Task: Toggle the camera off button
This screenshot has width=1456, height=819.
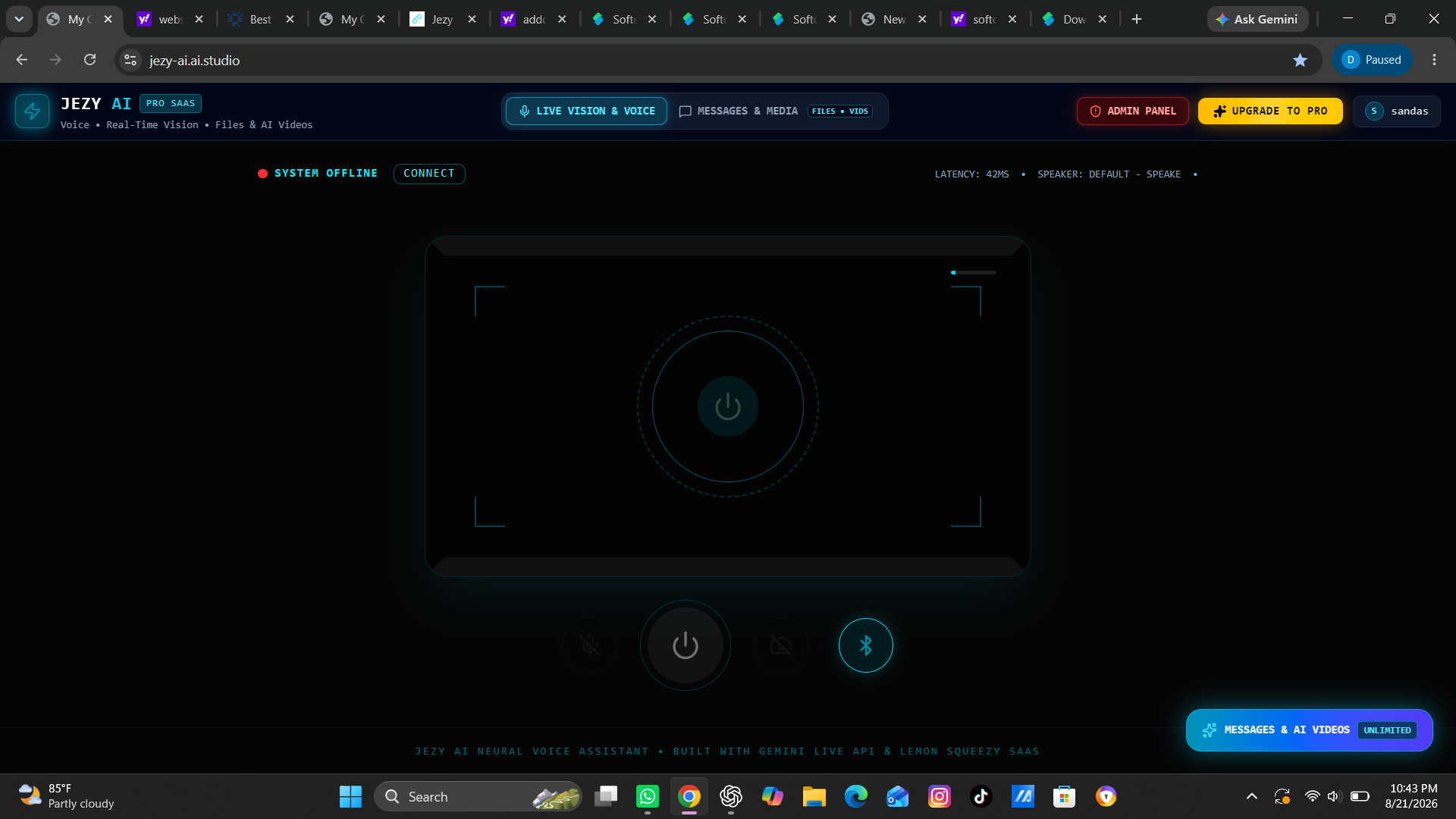Action: (x=781, y=645)
